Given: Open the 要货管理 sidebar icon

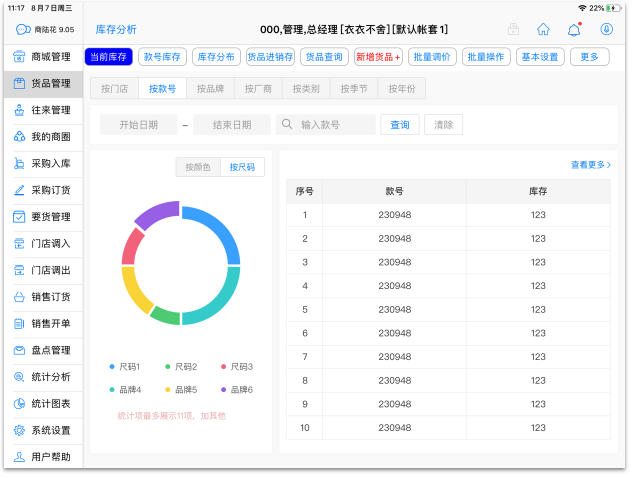Looking at the screenshot, I should pyautogui.click(x=19, y=217).
